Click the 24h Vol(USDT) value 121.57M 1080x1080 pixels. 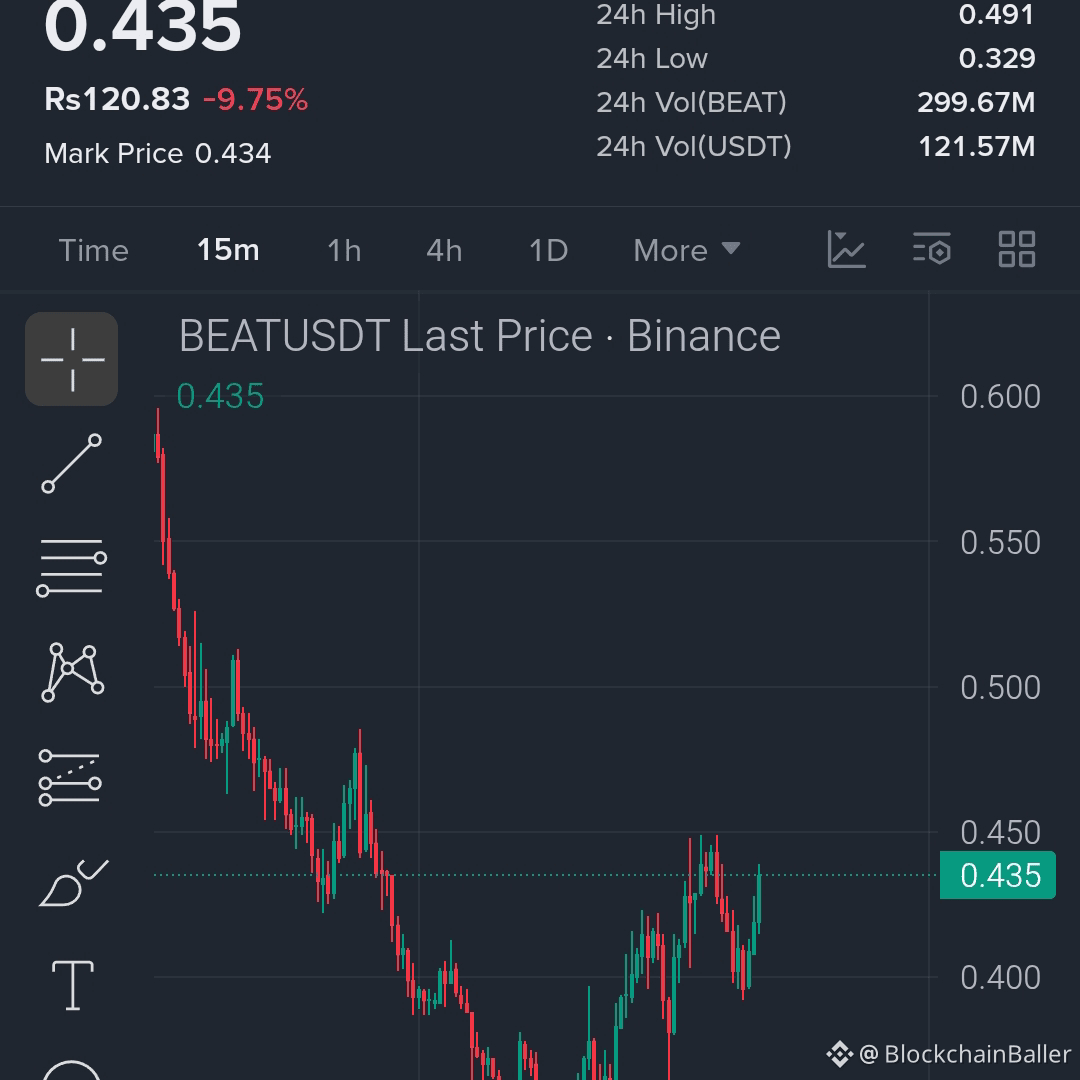coord(977,146)
